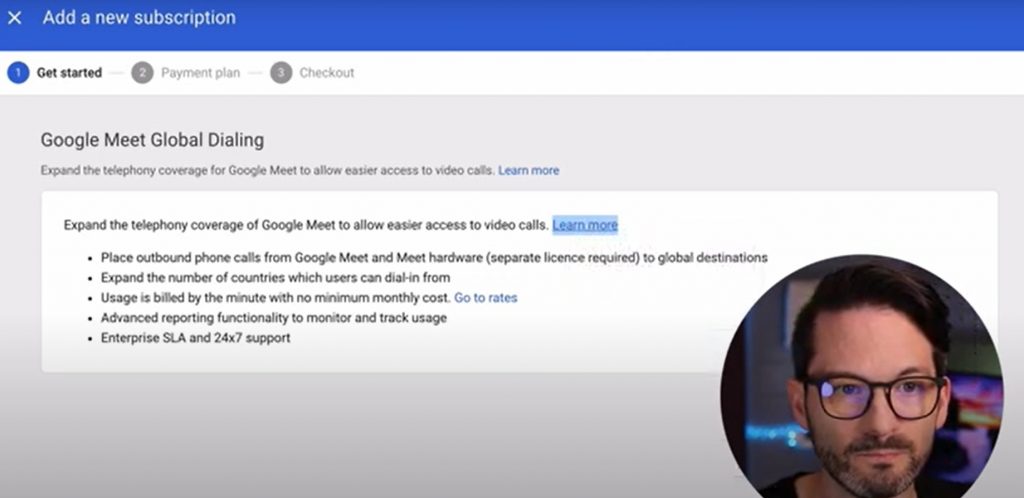Click 'Usage is billed by the minute' text
This screenshot has height=498, width=1024.
276,298
